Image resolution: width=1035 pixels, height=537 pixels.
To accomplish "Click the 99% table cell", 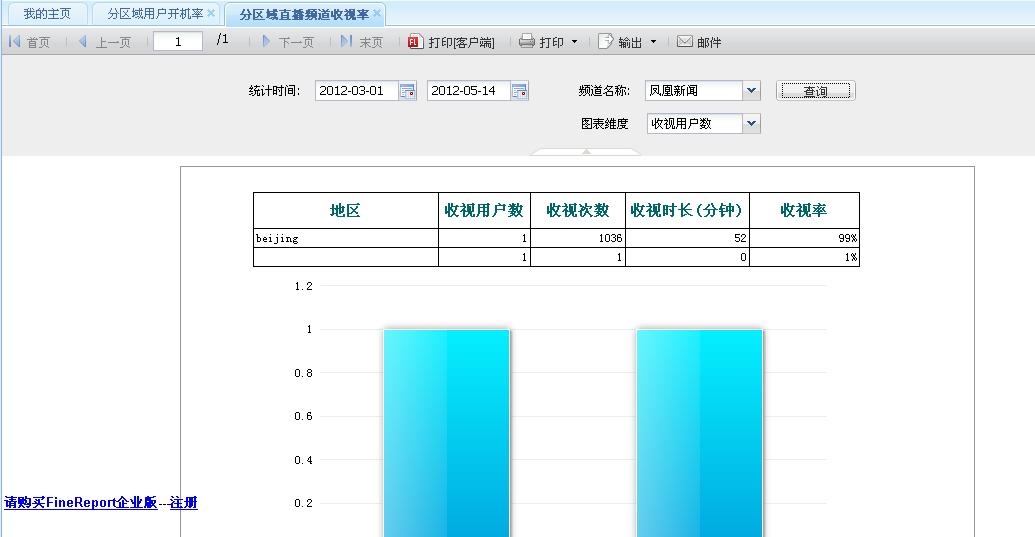I will [x=804, y=238].
